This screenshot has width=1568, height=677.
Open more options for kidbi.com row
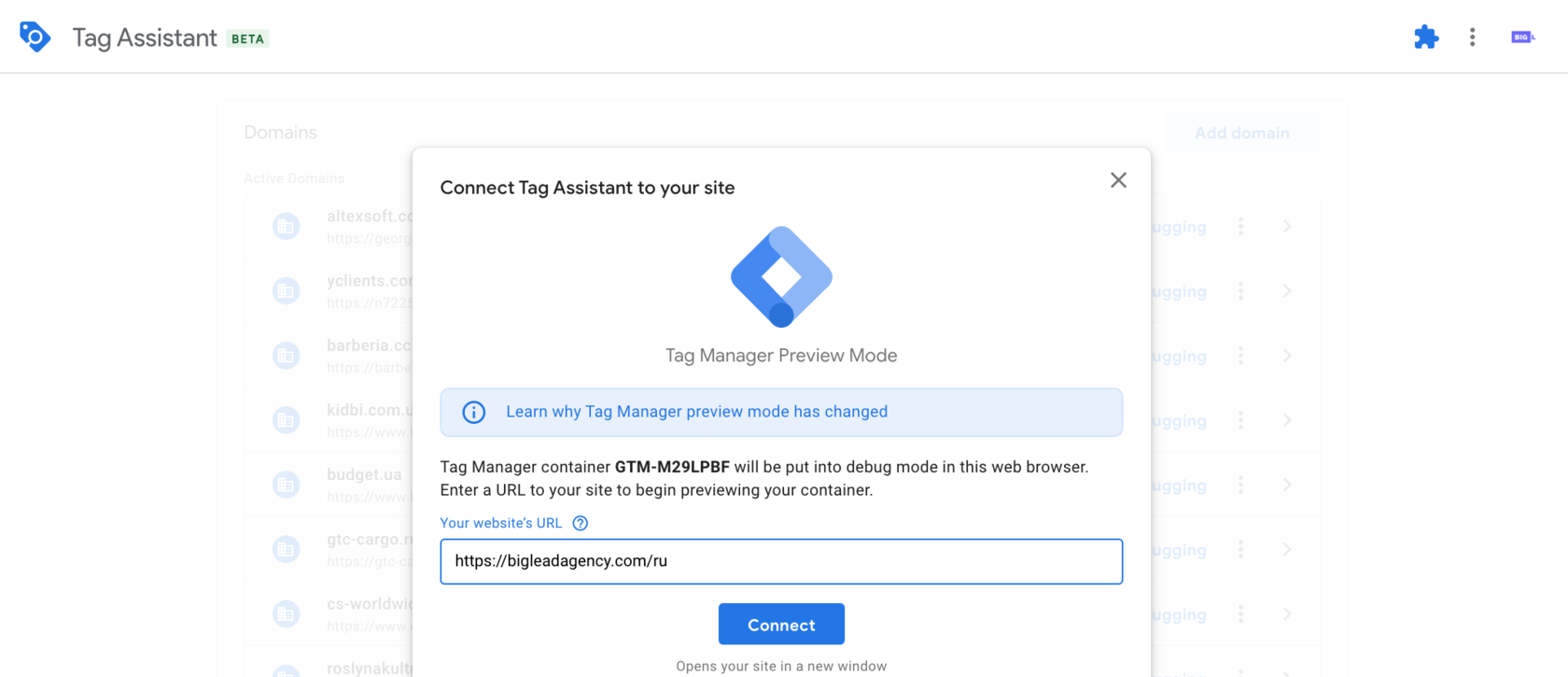point(1240,420)
